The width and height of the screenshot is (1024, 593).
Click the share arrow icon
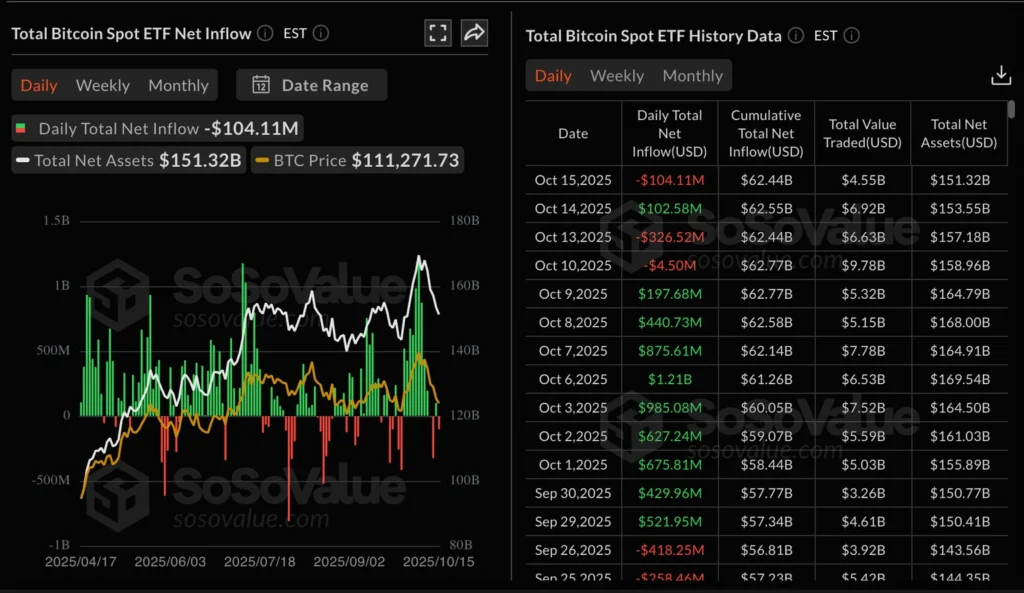tap(474, 33)
